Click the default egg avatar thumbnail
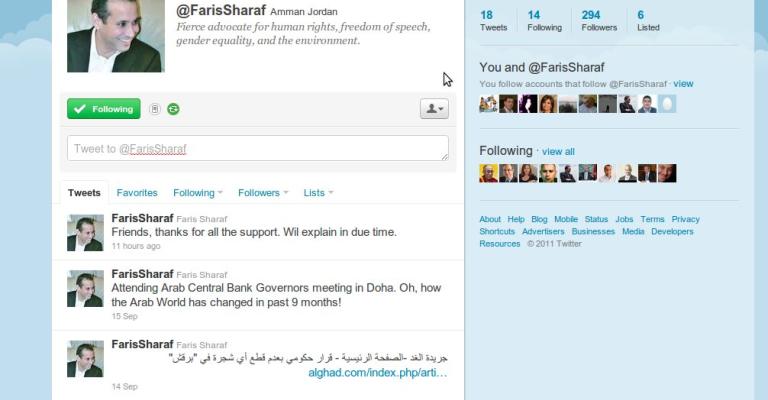The width and height of the screenshot is (768, 400). tap(667, 104)
